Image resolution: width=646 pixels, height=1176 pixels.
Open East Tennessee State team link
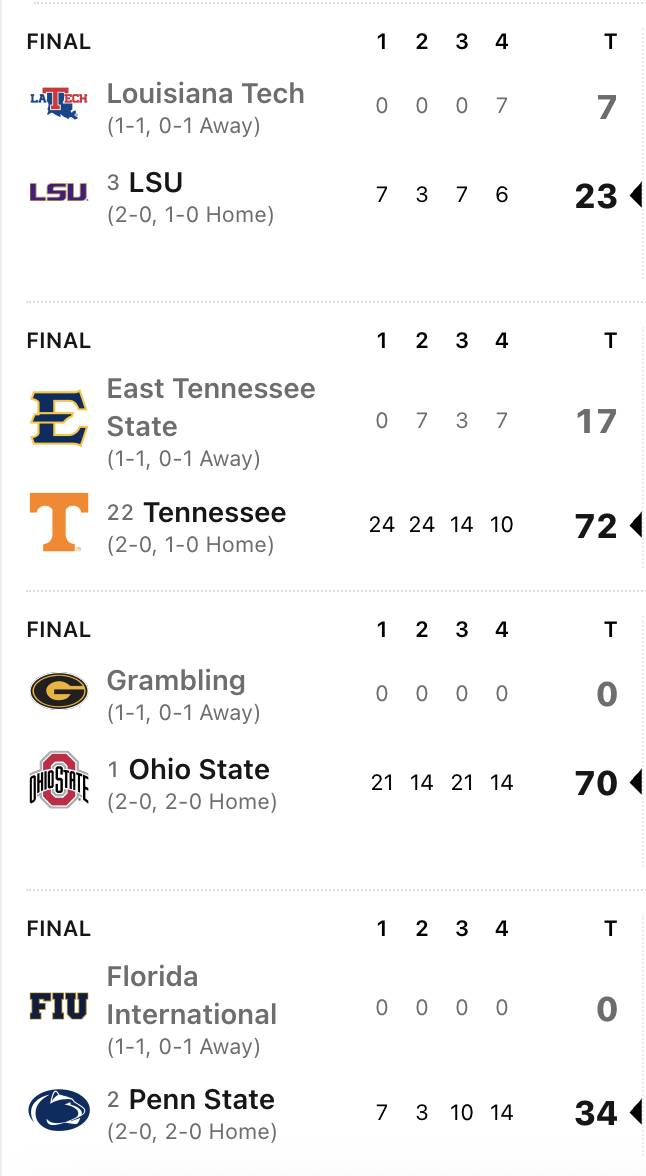point(210,407)
